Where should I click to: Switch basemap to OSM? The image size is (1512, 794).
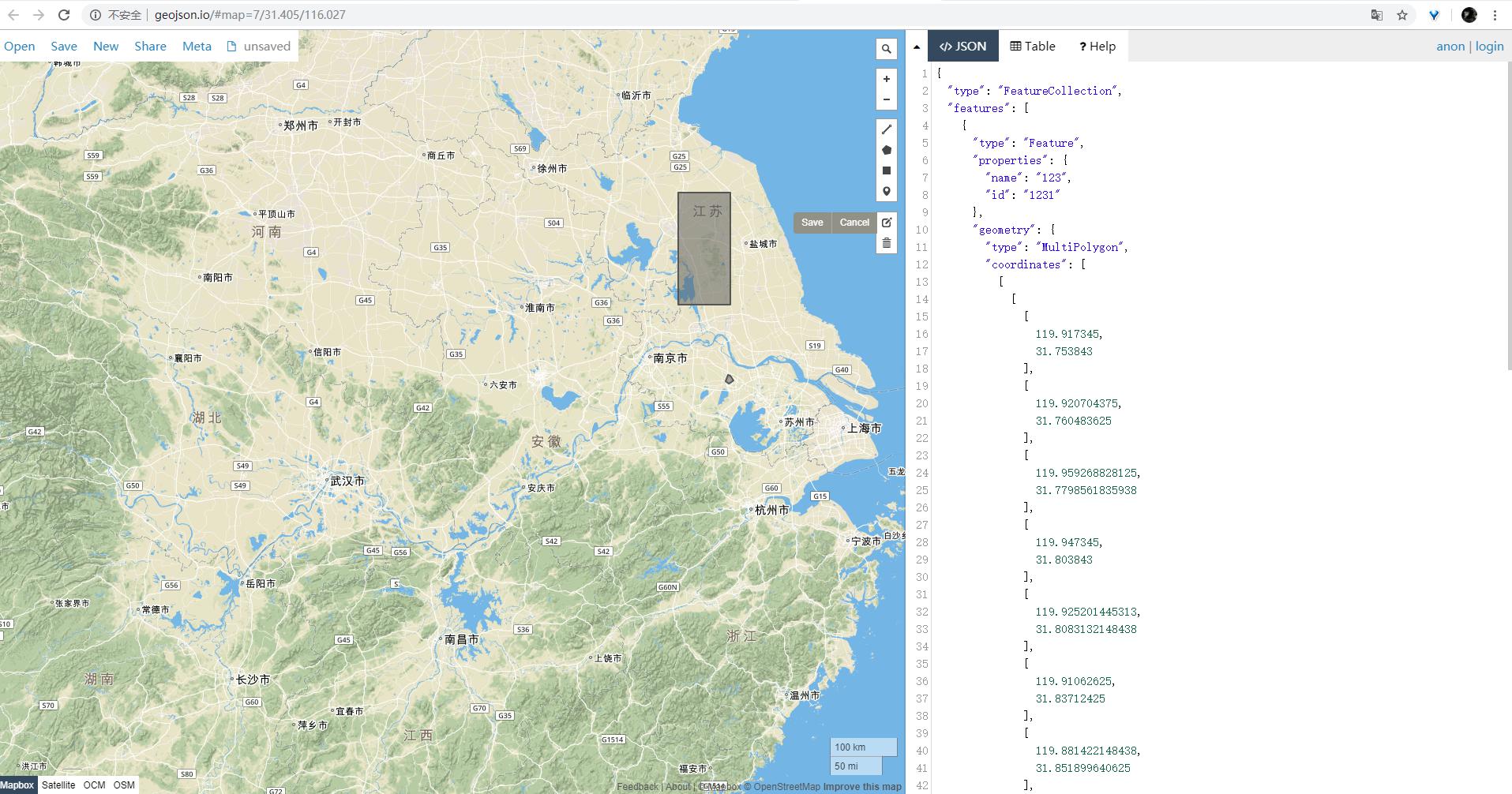[x=123, y=785]
